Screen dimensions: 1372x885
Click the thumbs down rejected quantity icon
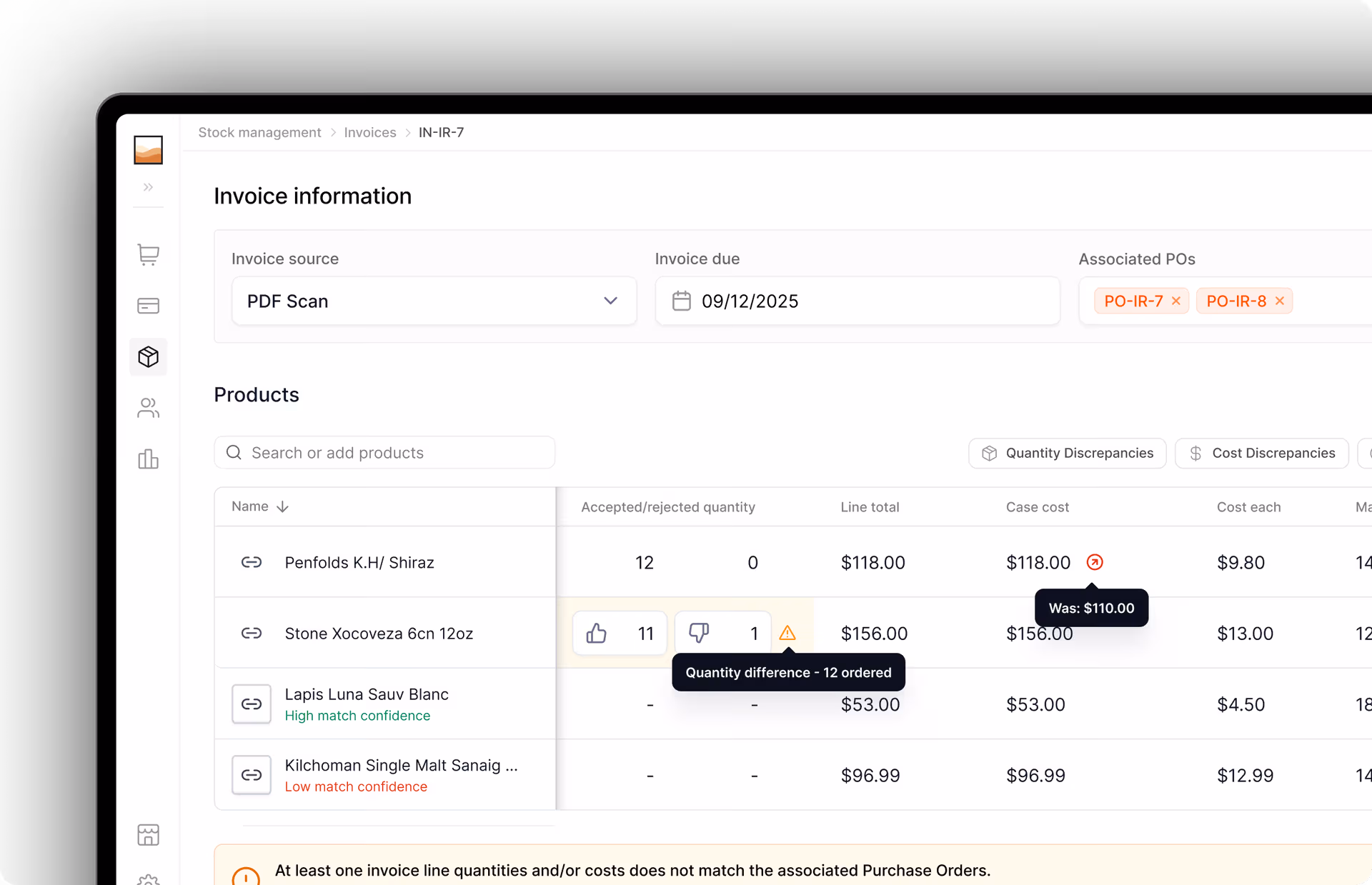pyautogui.click(x=698, y=633)
